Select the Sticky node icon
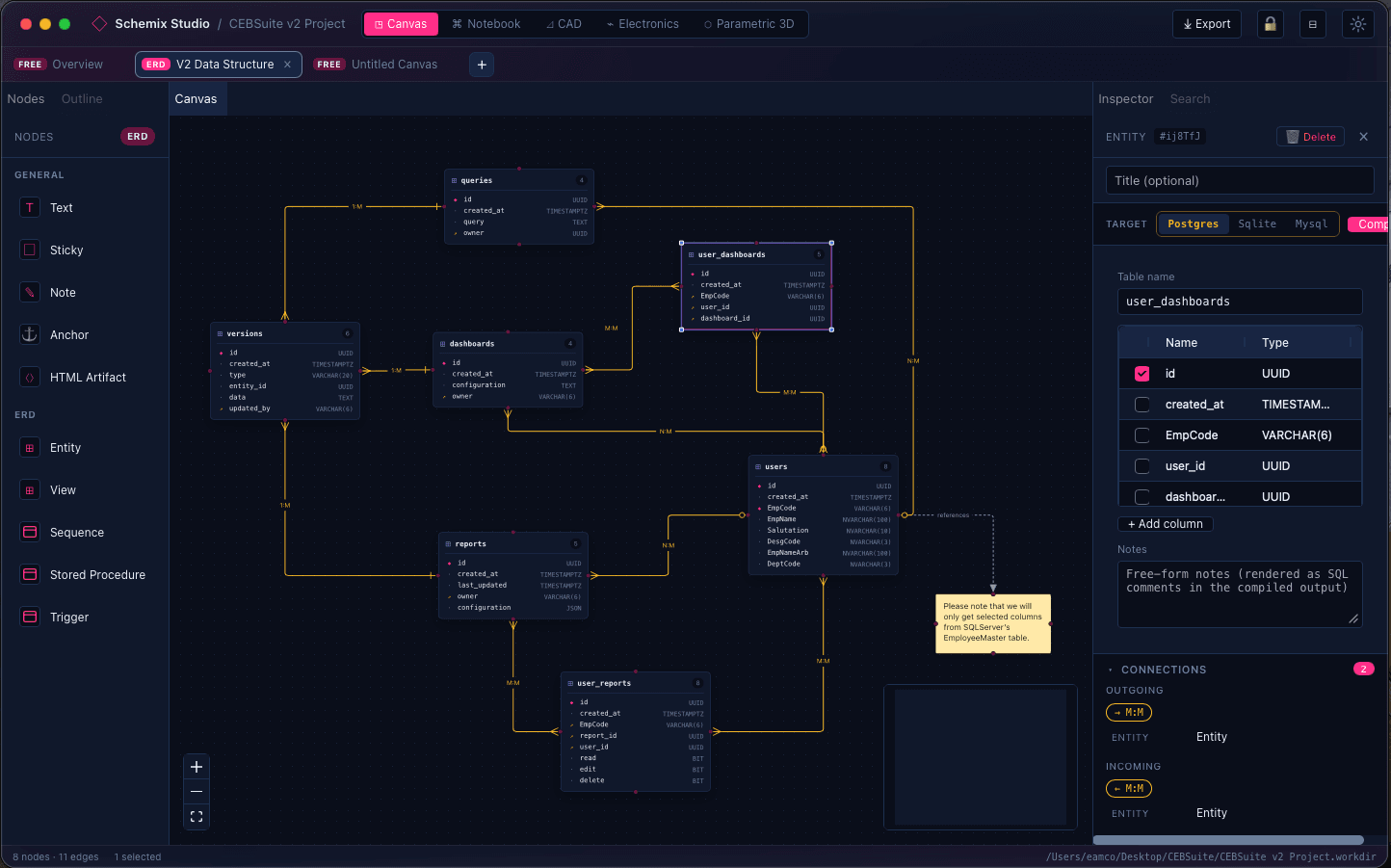This screenshot has width=1391, height=868. coord(30,250)
